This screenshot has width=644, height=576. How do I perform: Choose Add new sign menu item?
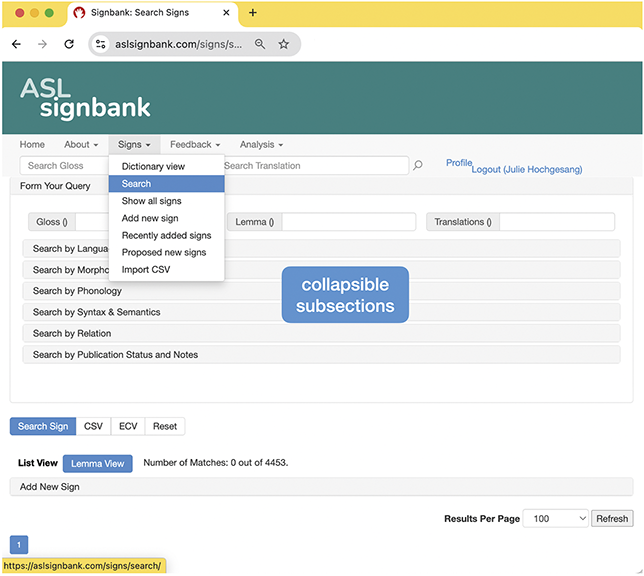pyautogui.click(x=167, y=218)
